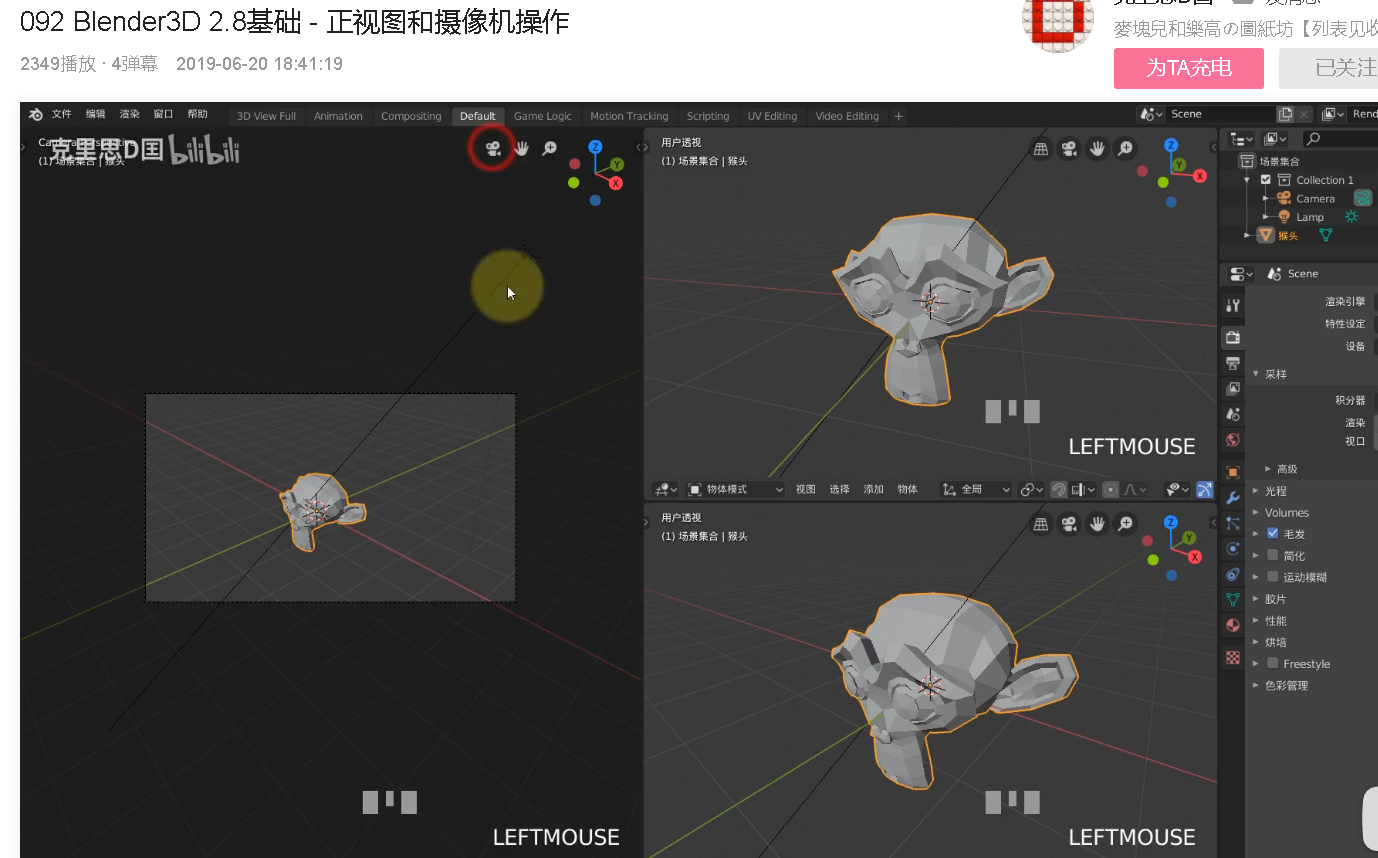Select the pan hand icon in top-right viewport
The height and width of the screenshot is (858, 1378).
pos(1097,148)
